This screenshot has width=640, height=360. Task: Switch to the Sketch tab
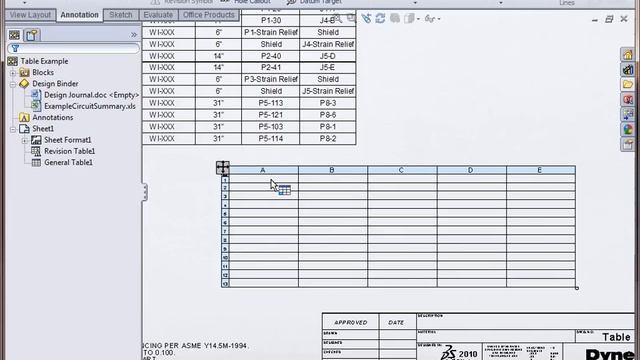(x=121, y=15)
